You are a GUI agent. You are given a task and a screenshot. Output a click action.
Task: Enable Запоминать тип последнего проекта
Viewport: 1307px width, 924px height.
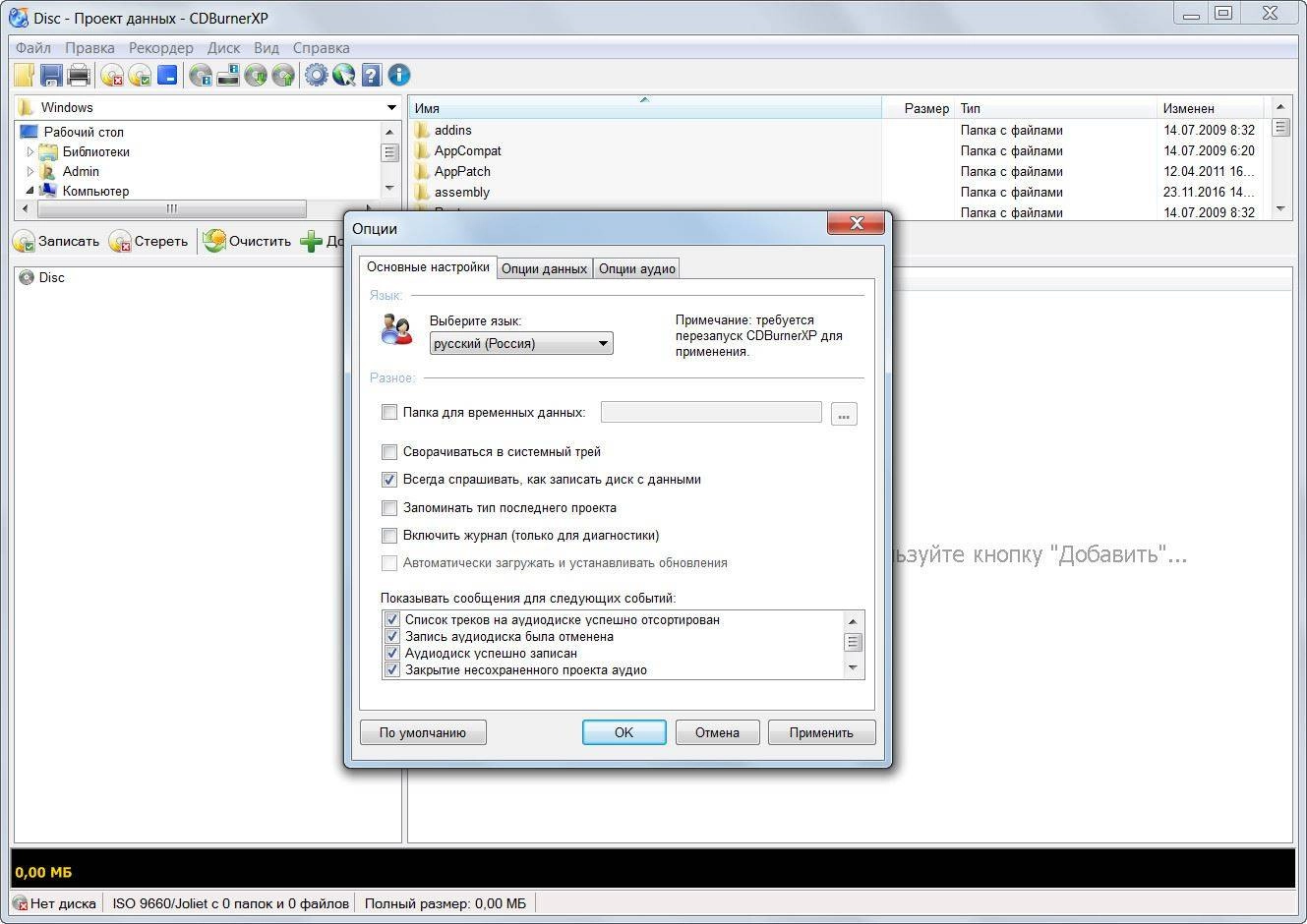[389, 507]
